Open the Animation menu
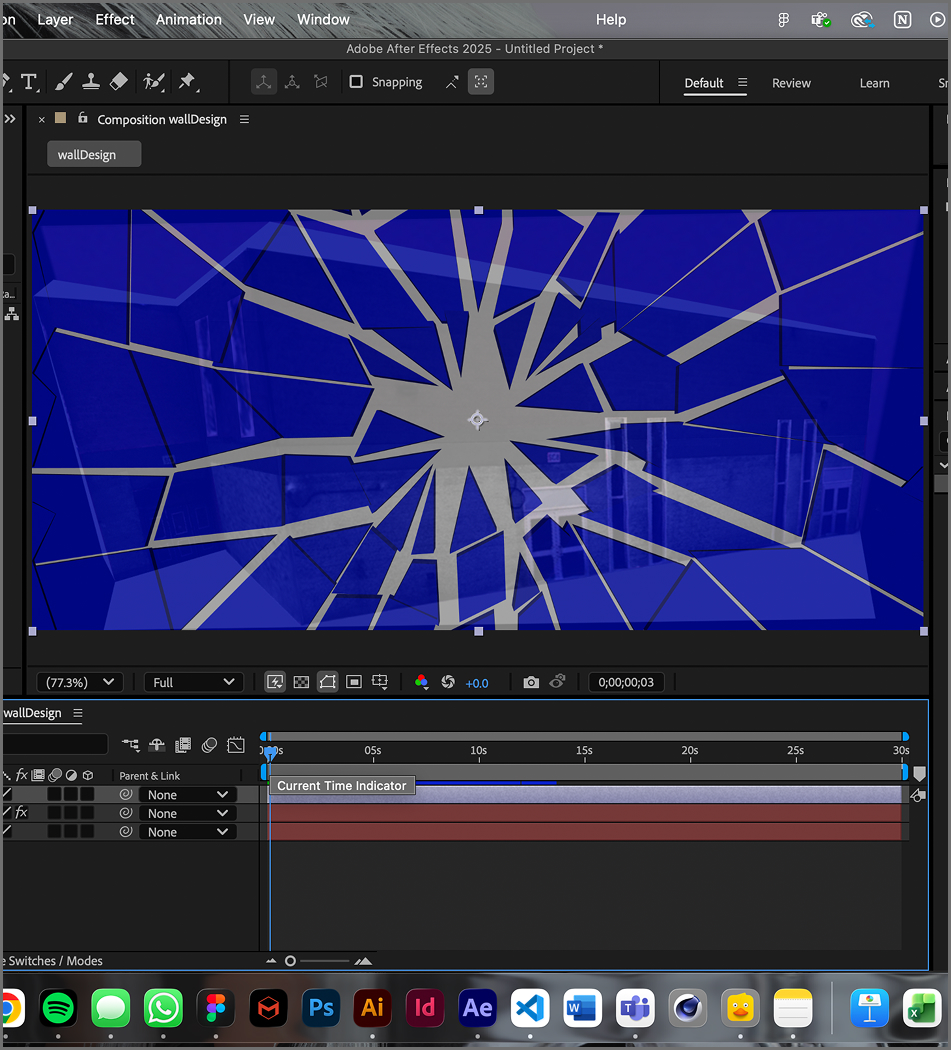Image resolution: width=951 pixels, height=1050 pixels. coord(188,19)
